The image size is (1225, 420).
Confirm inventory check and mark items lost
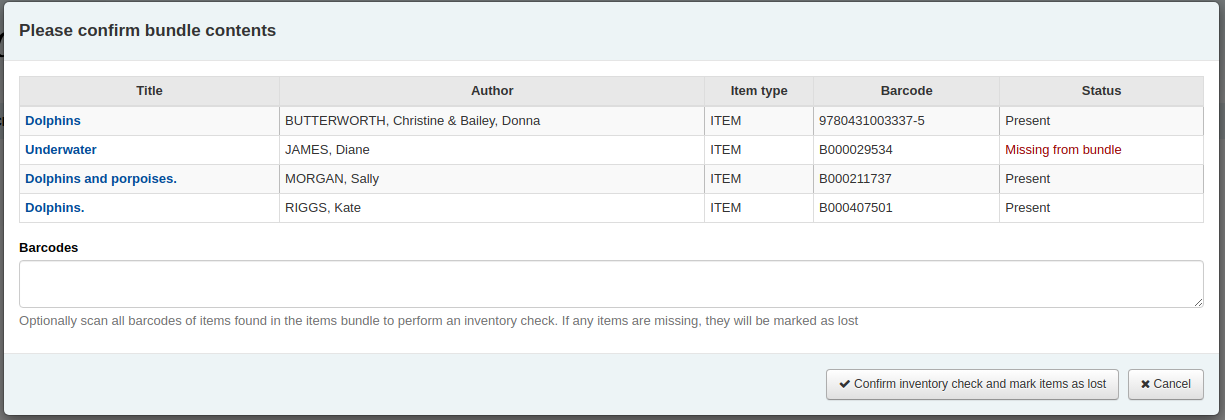(x=972, y=384)
